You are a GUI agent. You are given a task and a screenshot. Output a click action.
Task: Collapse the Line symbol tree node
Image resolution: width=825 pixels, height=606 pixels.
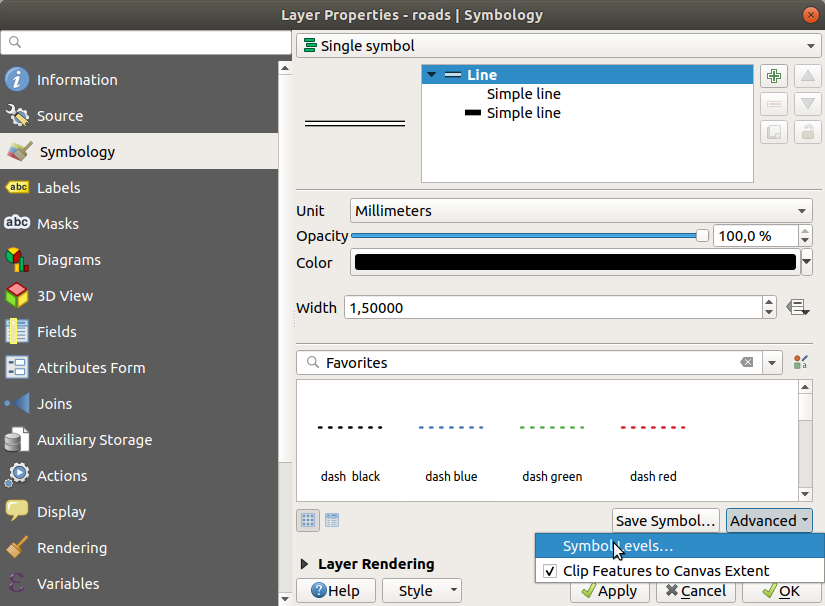431,75
